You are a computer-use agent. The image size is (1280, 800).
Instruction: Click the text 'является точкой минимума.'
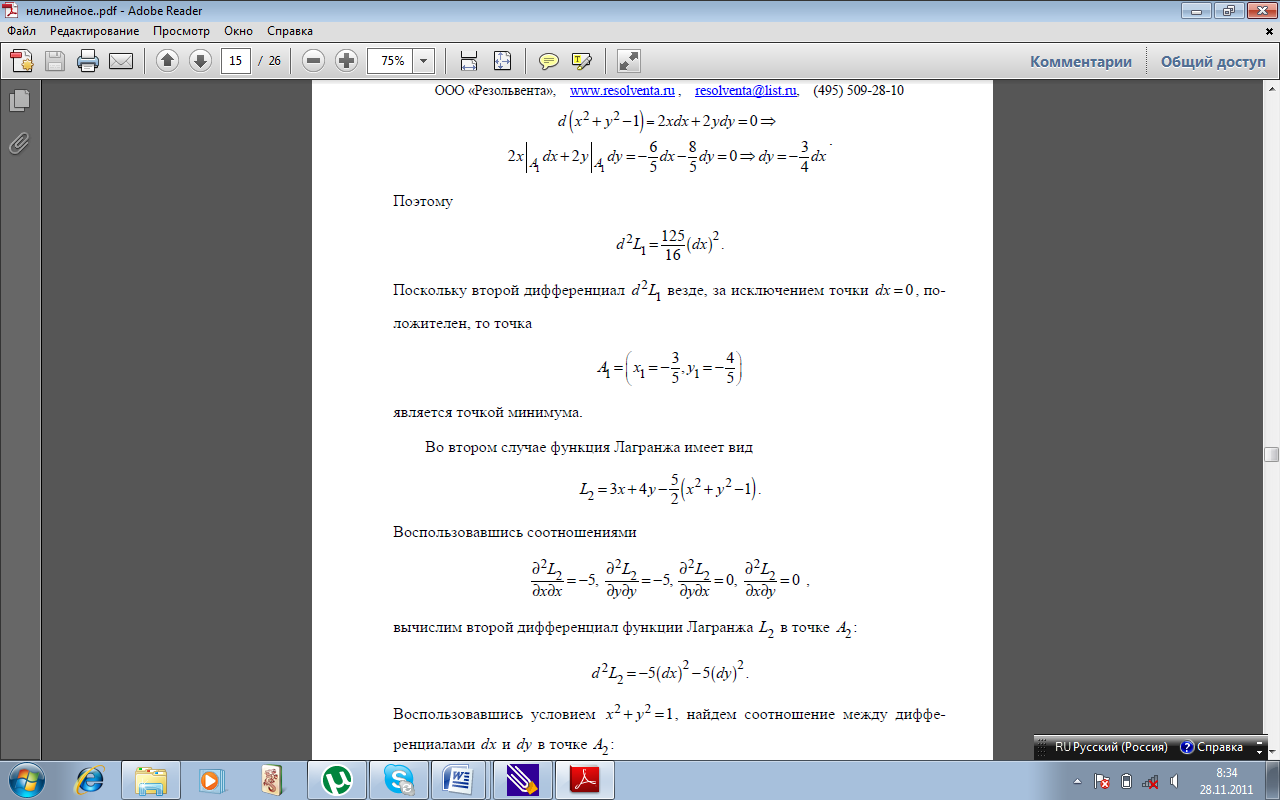point(488,412)
